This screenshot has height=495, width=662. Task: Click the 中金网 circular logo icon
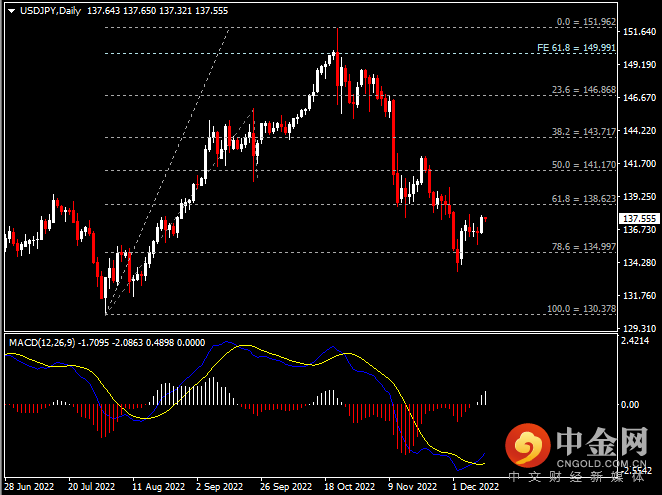[526, 447]
